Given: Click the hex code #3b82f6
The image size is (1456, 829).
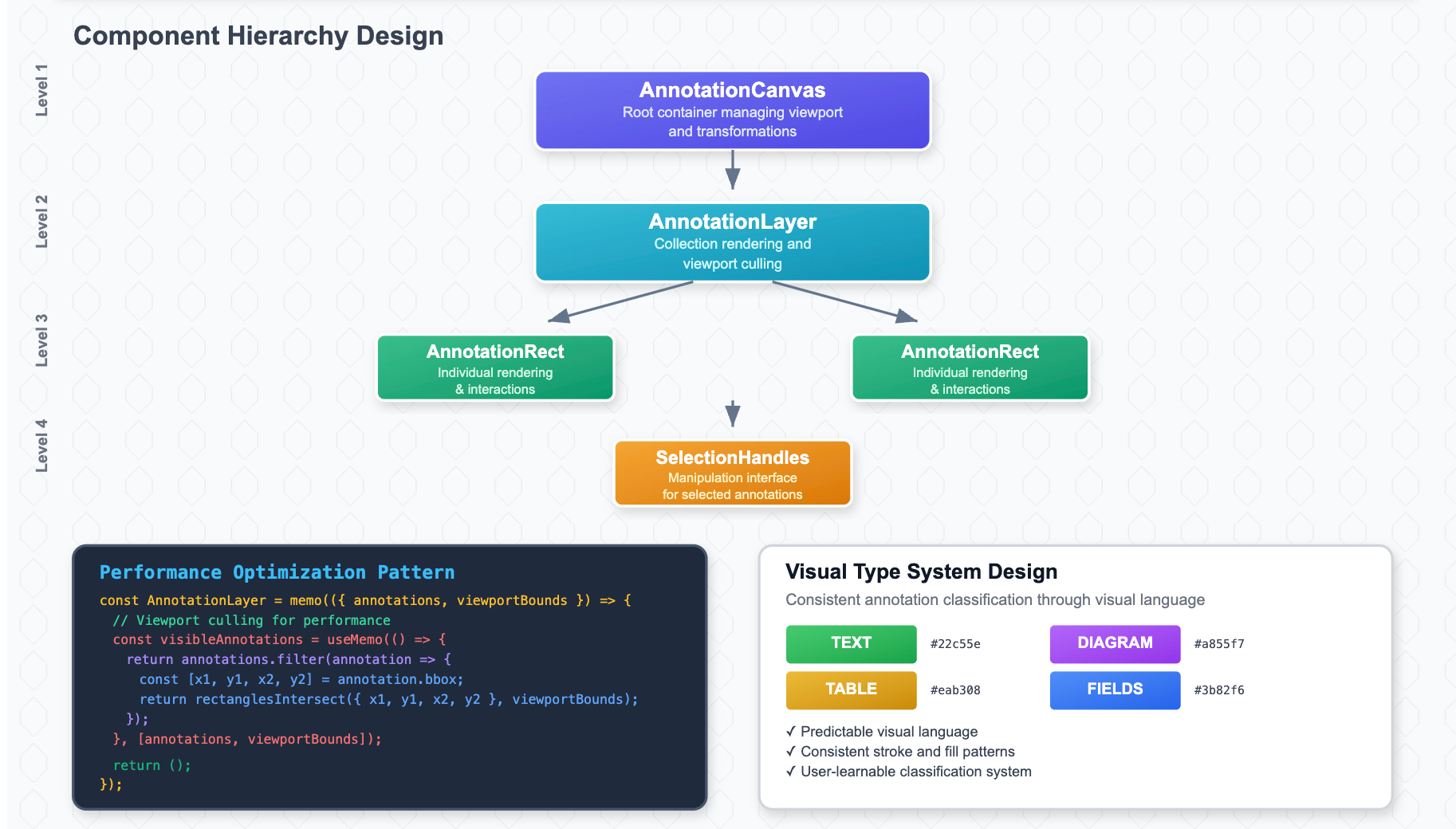Looking at the screenshot, I should 1219,690.
